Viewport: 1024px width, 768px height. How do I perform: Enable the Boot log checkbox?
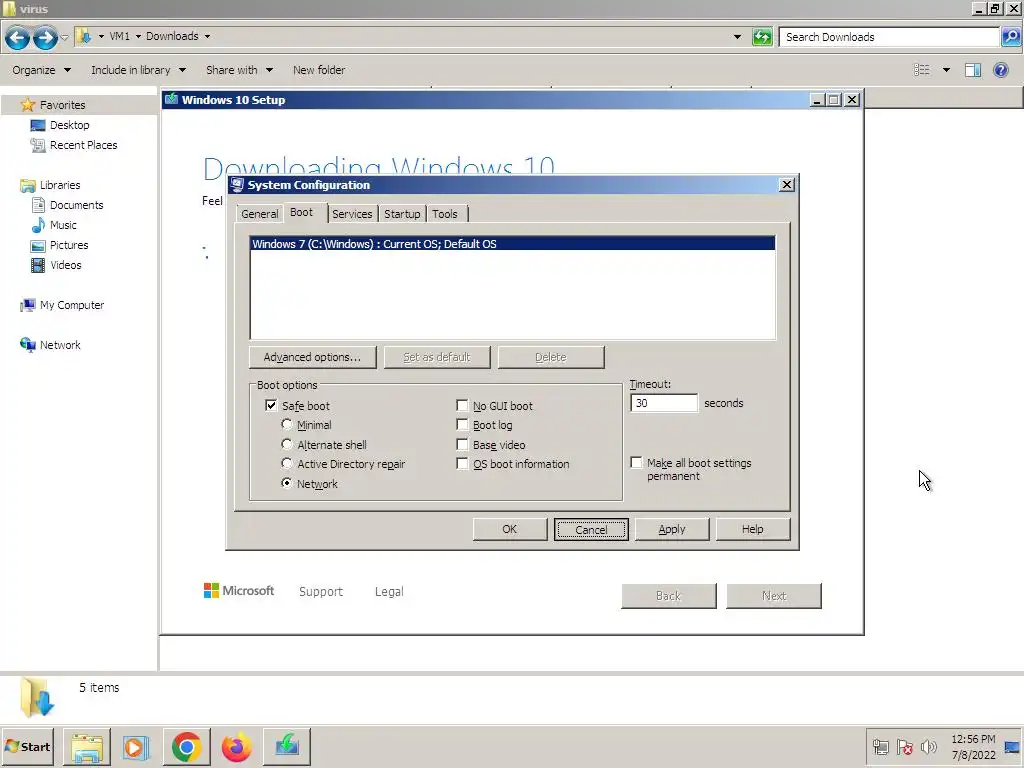462,425
